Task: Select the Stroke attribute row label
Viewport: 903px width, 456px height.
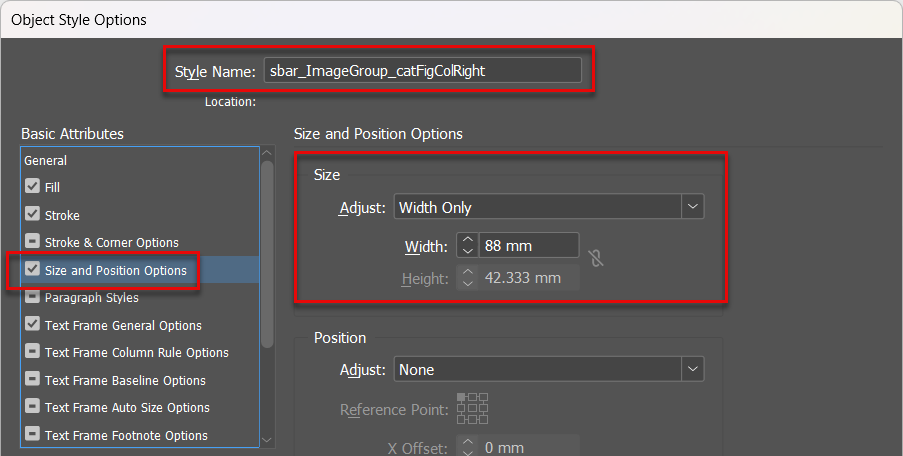Action: click(62, 215)
